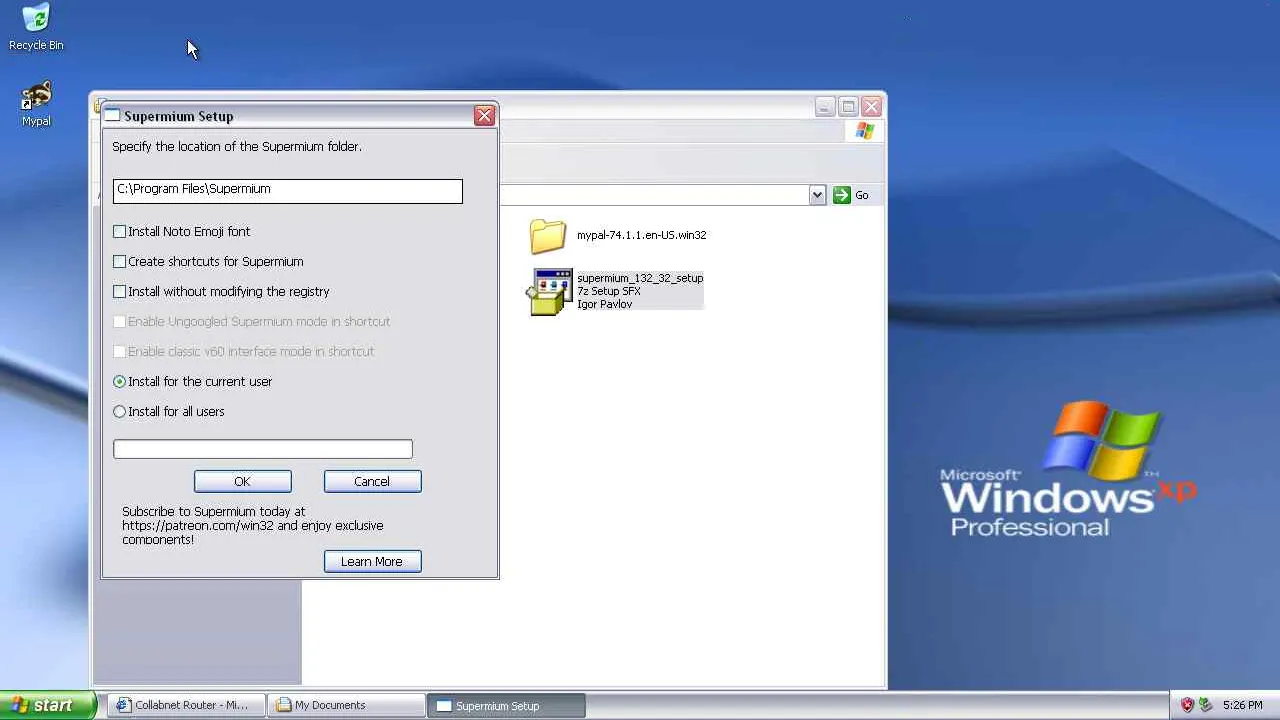The image size is (1280, 720).
Task: Select the supermium_132_32_setup installer icon
Action: (x=550, y=291)
